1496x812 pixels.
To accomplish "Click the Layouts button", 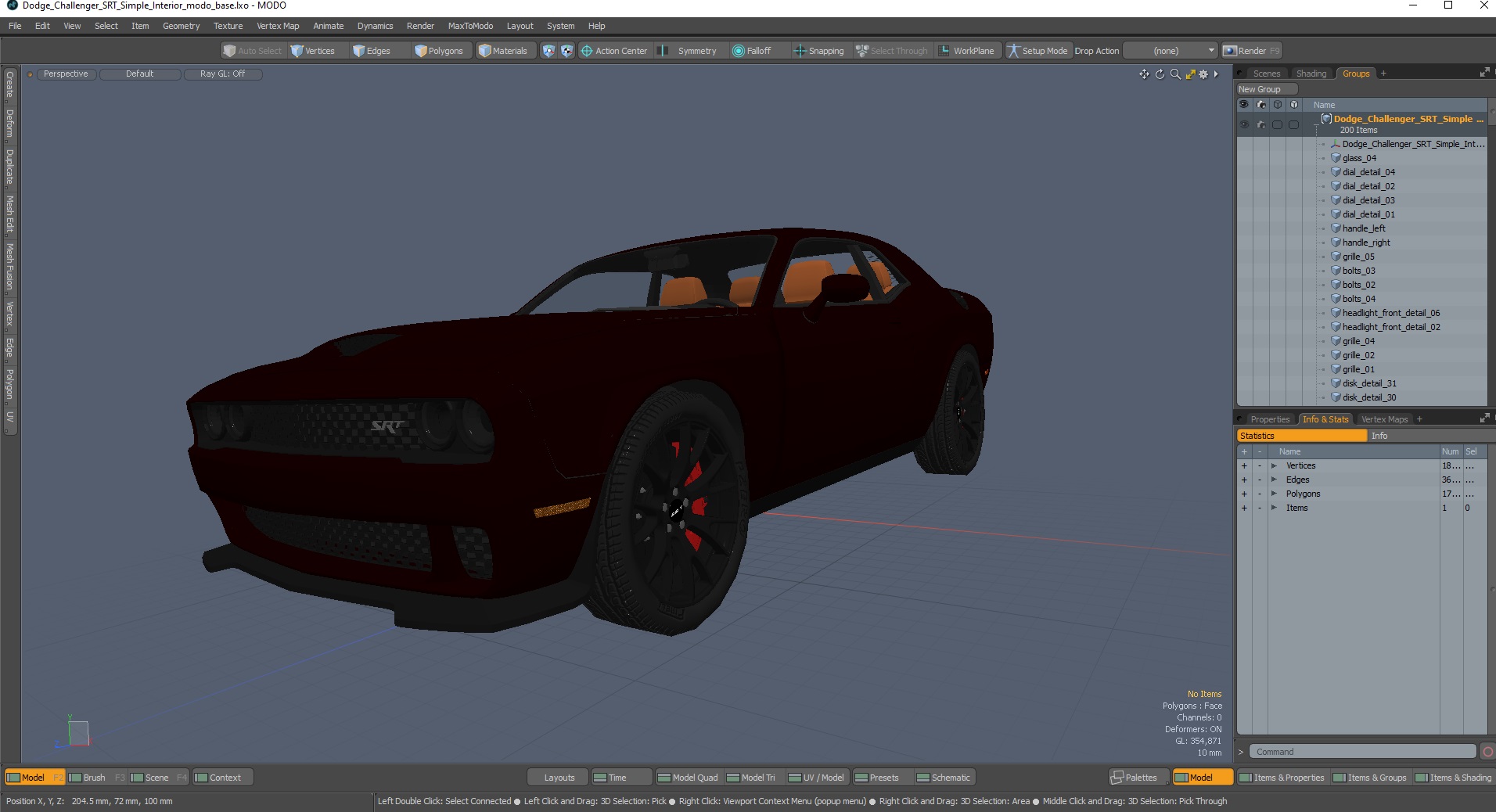I will pos(559,778).
